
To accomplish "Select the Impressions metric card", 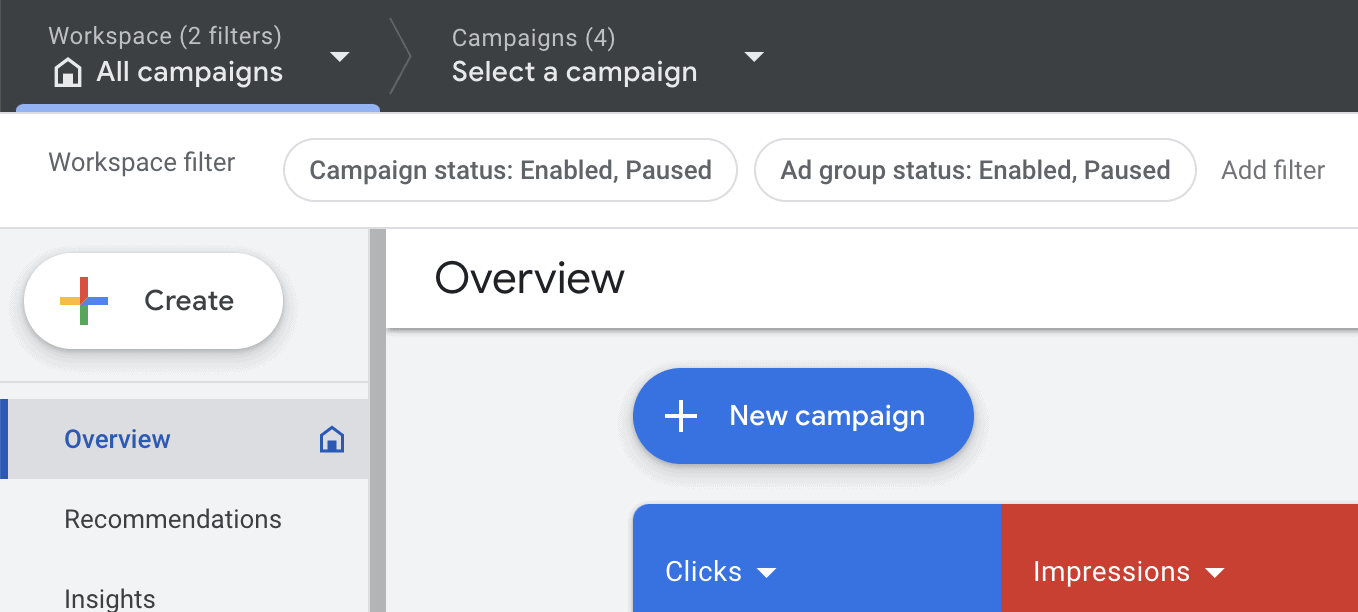I will coord(1180,560).
